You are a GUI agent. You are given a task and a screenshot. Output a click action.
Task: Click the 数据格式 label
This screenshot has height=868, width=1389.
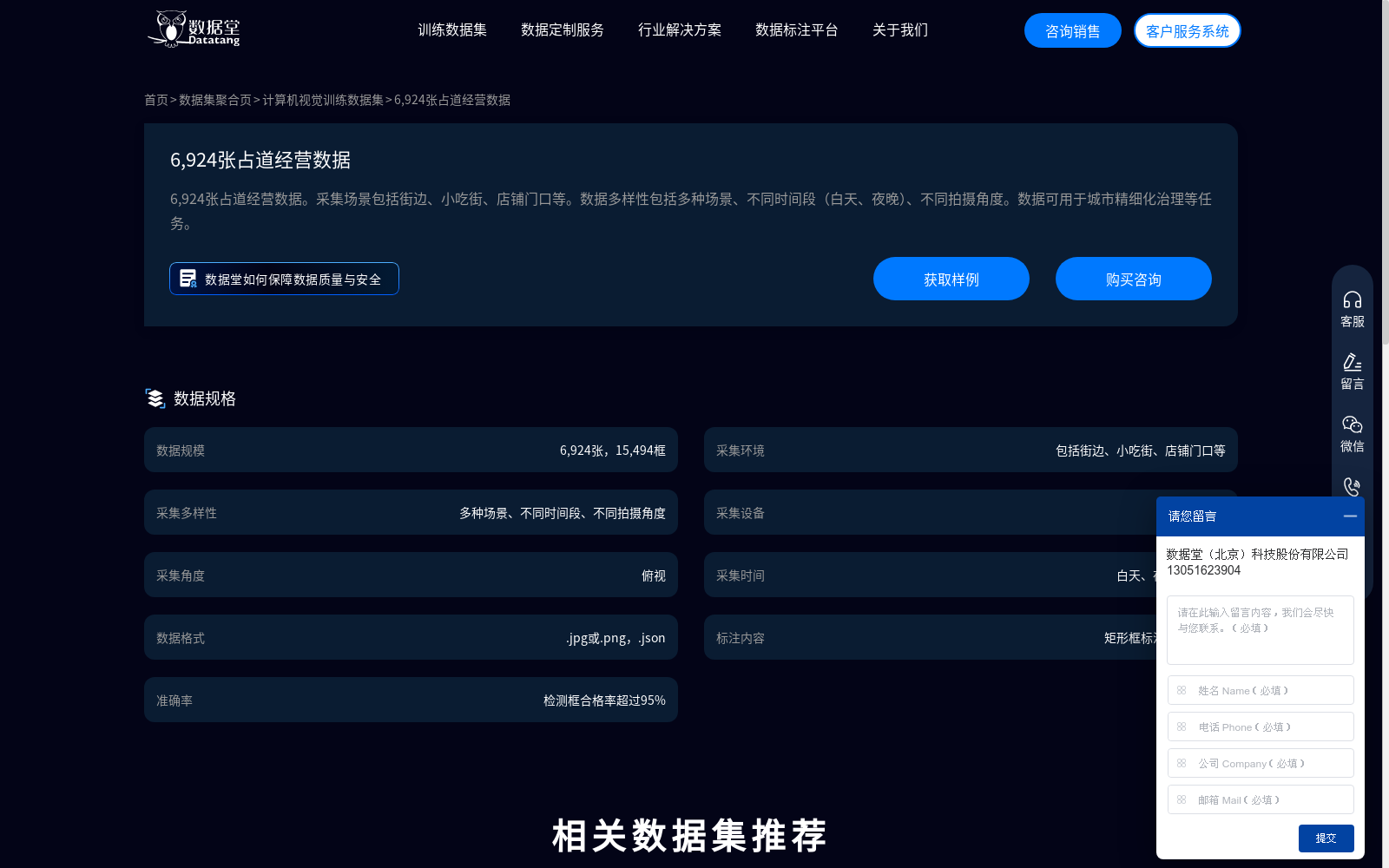(x=181, y=638)
